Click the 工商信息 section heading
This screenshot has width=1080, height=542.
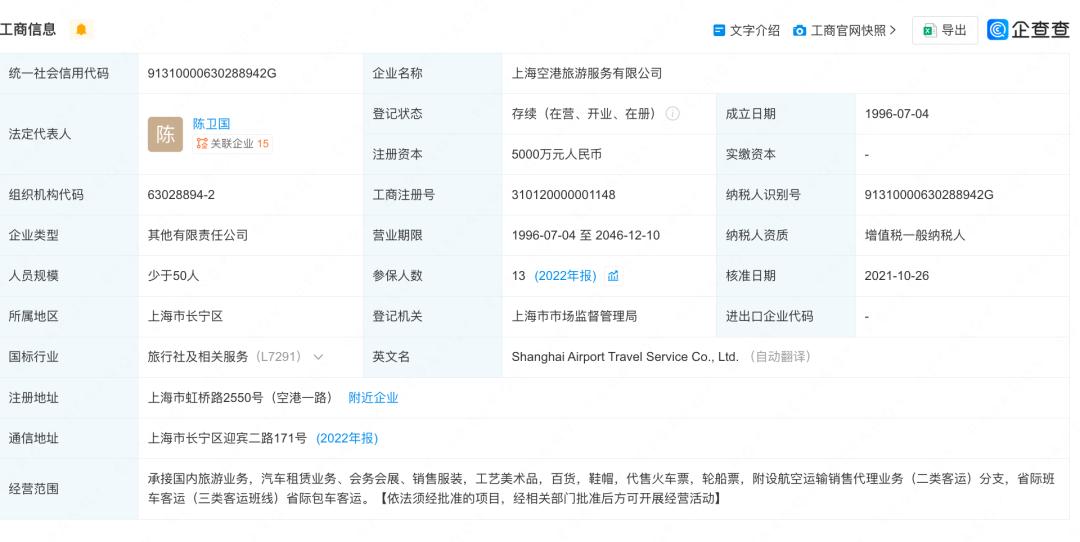click(x=28, y=30)
